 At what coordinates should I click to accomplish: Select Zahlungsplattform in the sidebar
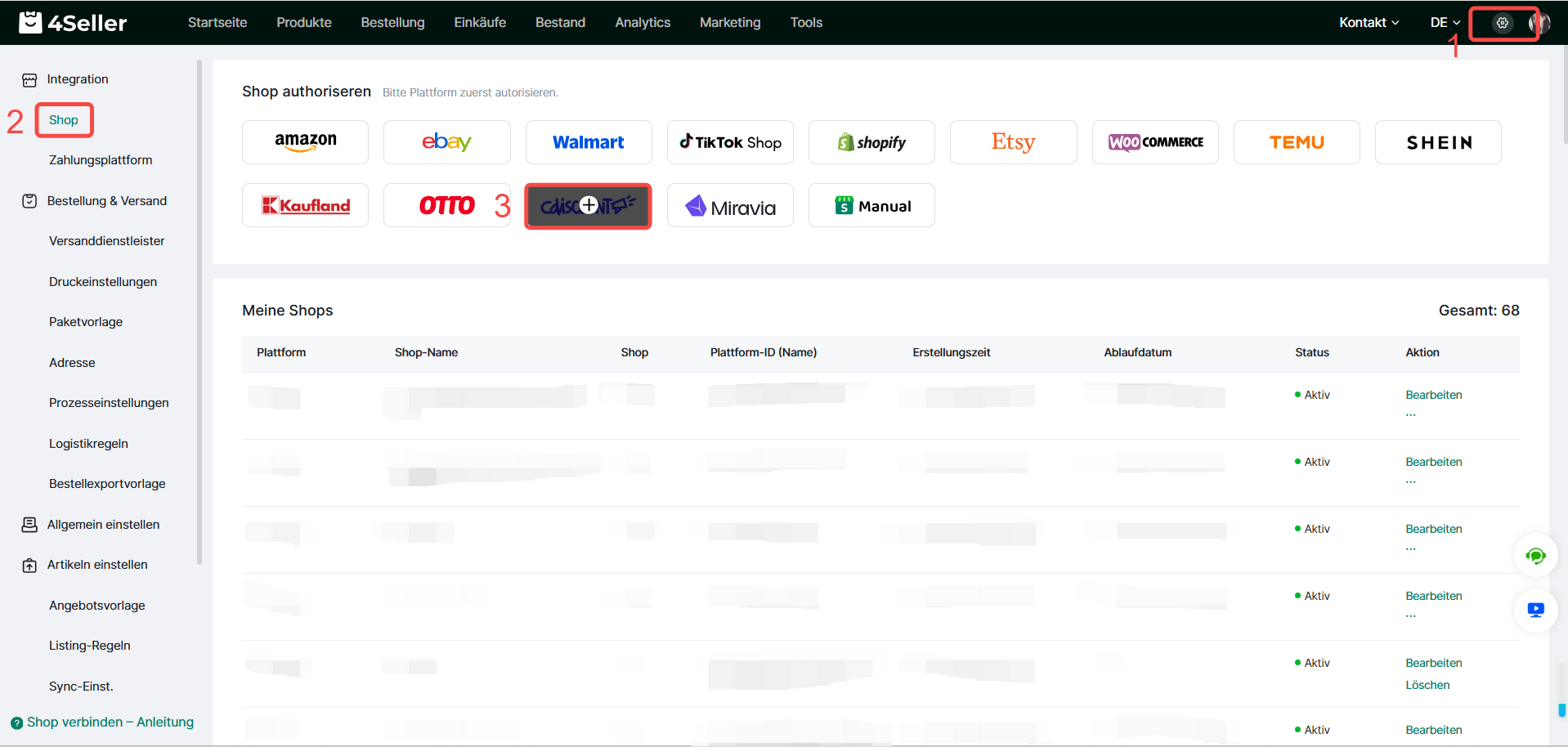pyautogui.click(x=101, y=160)
